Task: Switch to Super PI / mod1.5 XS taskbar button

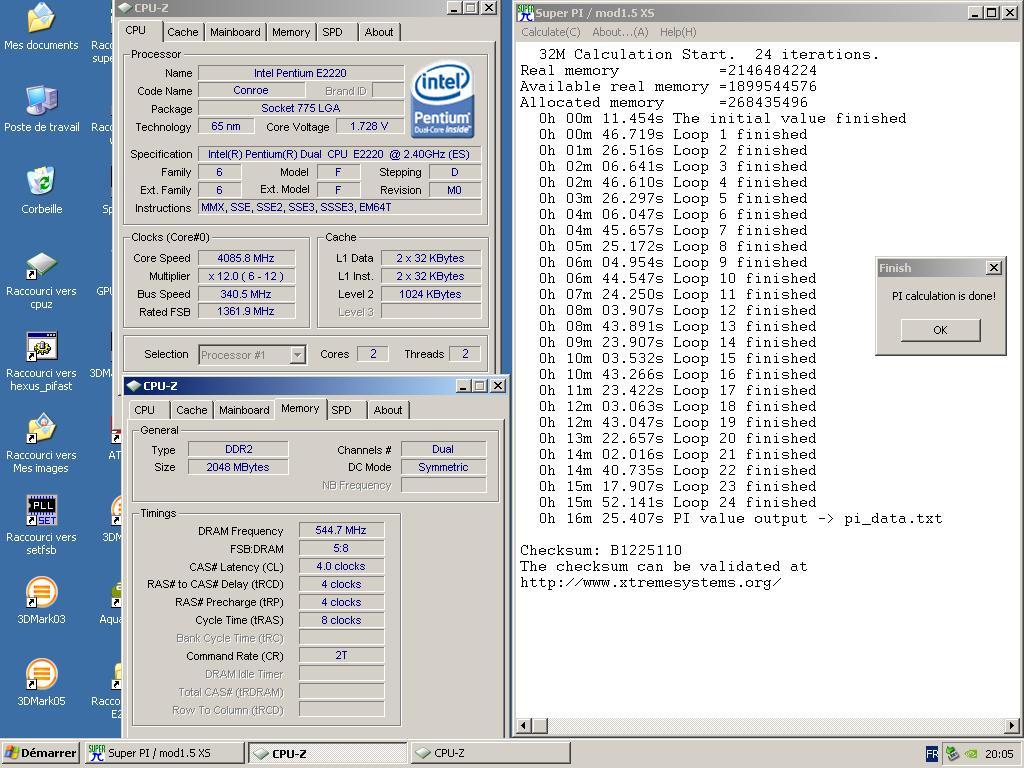Action: tap(164, 753)
